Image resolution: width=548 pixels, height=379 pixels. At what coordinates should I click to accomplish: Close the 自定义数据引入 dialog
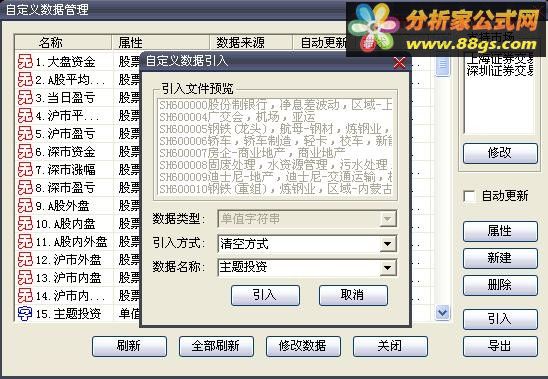click(399, 63)
